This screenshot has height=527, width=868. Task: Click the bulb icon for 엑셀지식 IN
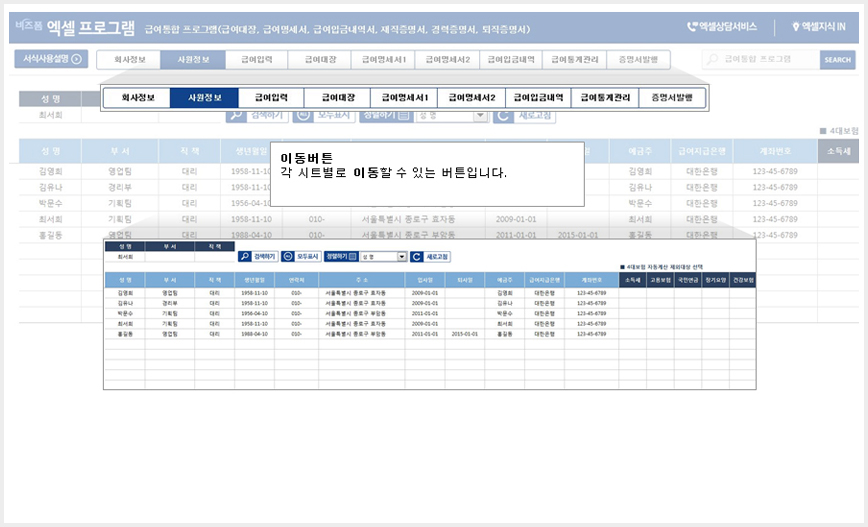795,26
